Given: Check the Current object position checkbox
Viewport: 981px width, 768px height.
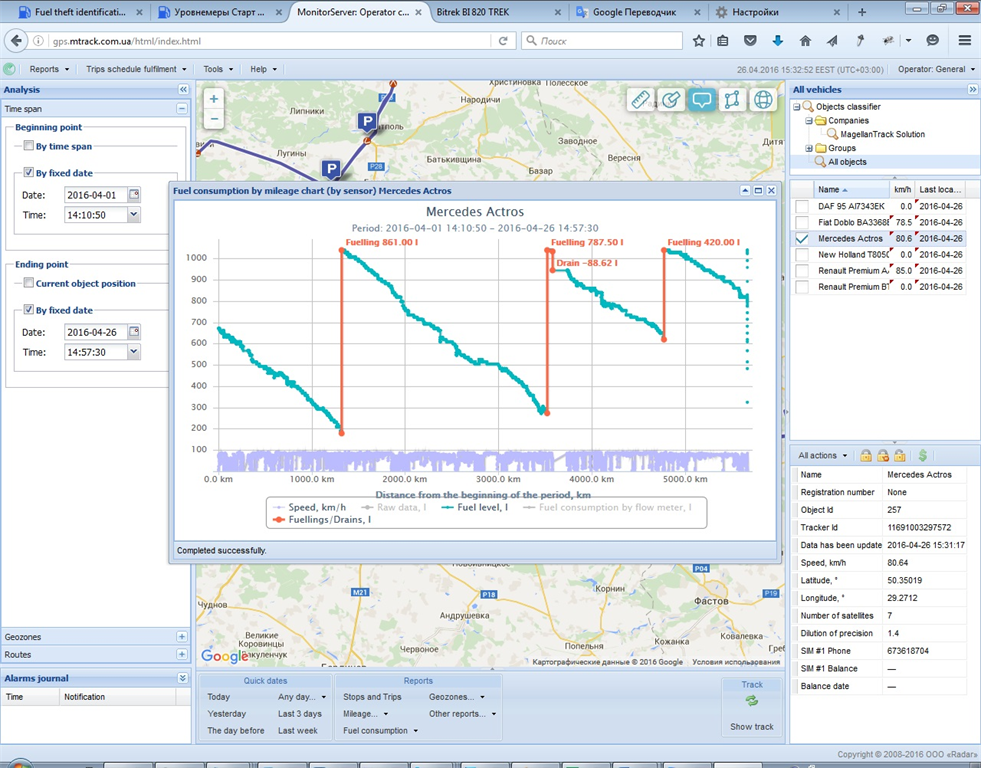Looking at the screenshot, I should click(x=29, y=283).
